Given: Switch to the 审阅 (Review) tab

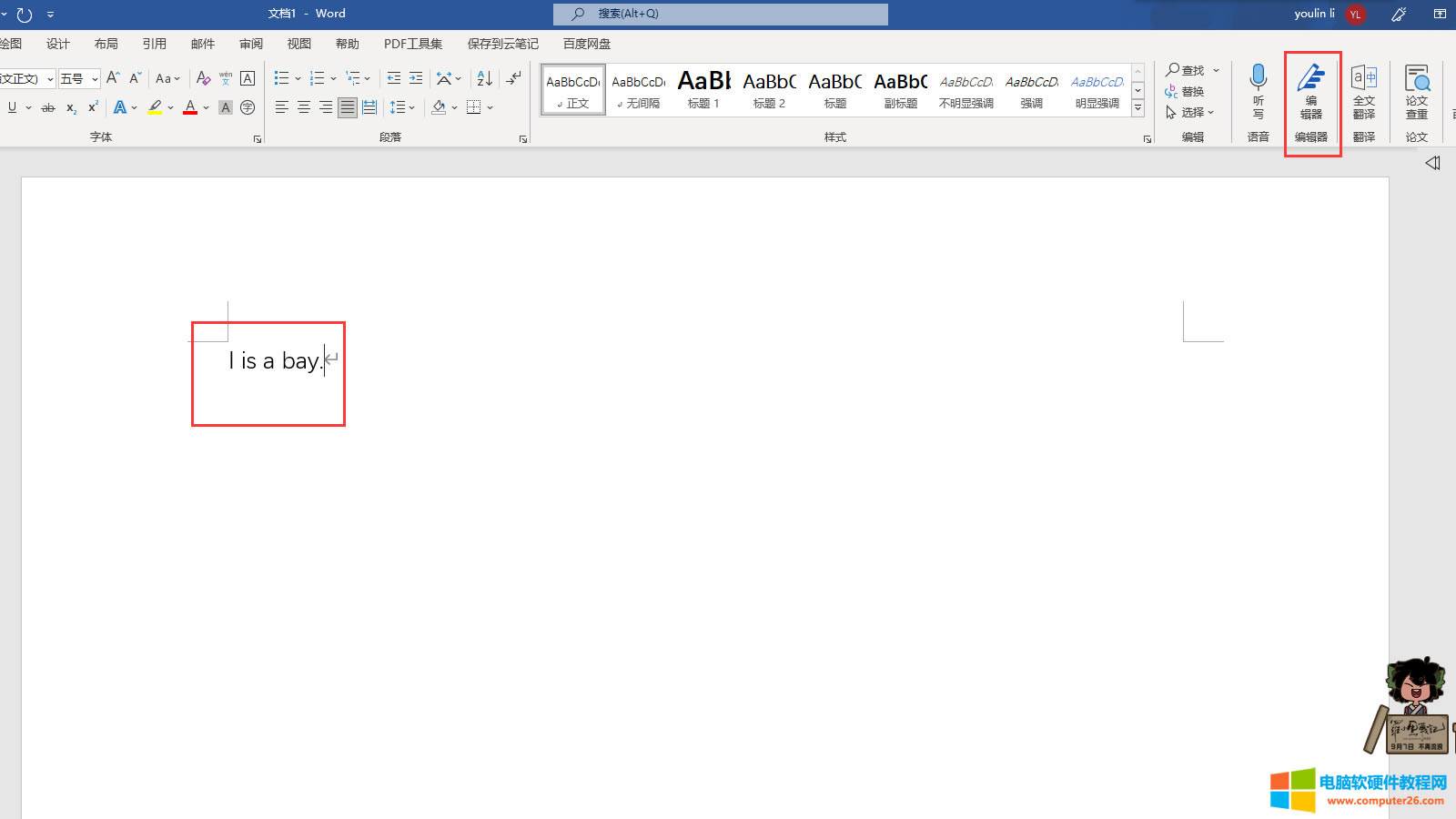Looking at the screenshot, I should [x=251, y=44].
